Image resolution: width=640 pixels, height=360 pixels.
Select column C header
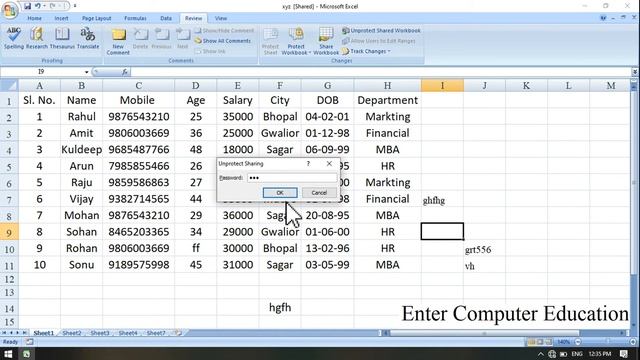(x=139, y=86)
